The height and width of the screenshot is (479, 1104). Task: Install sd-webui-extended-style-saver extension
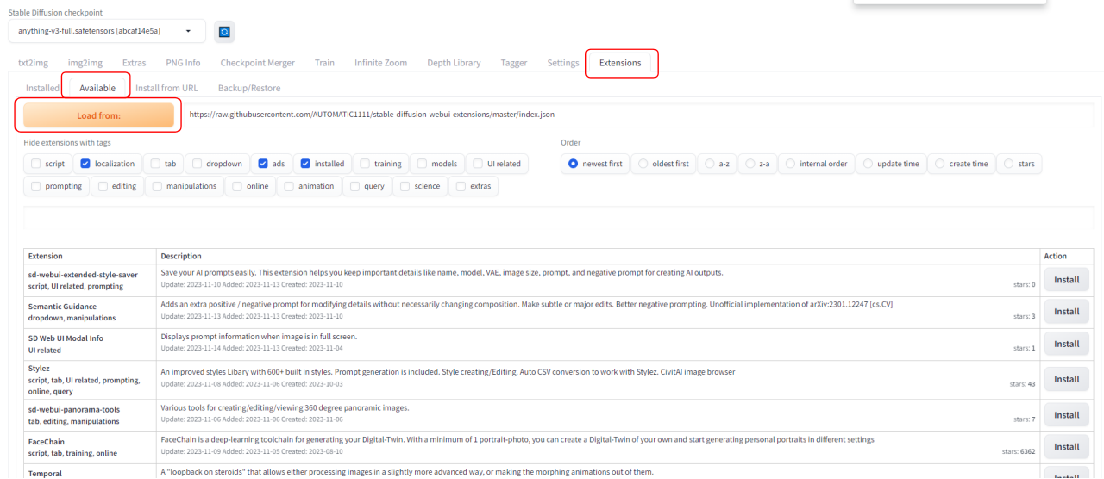(x=1067, y=280)
